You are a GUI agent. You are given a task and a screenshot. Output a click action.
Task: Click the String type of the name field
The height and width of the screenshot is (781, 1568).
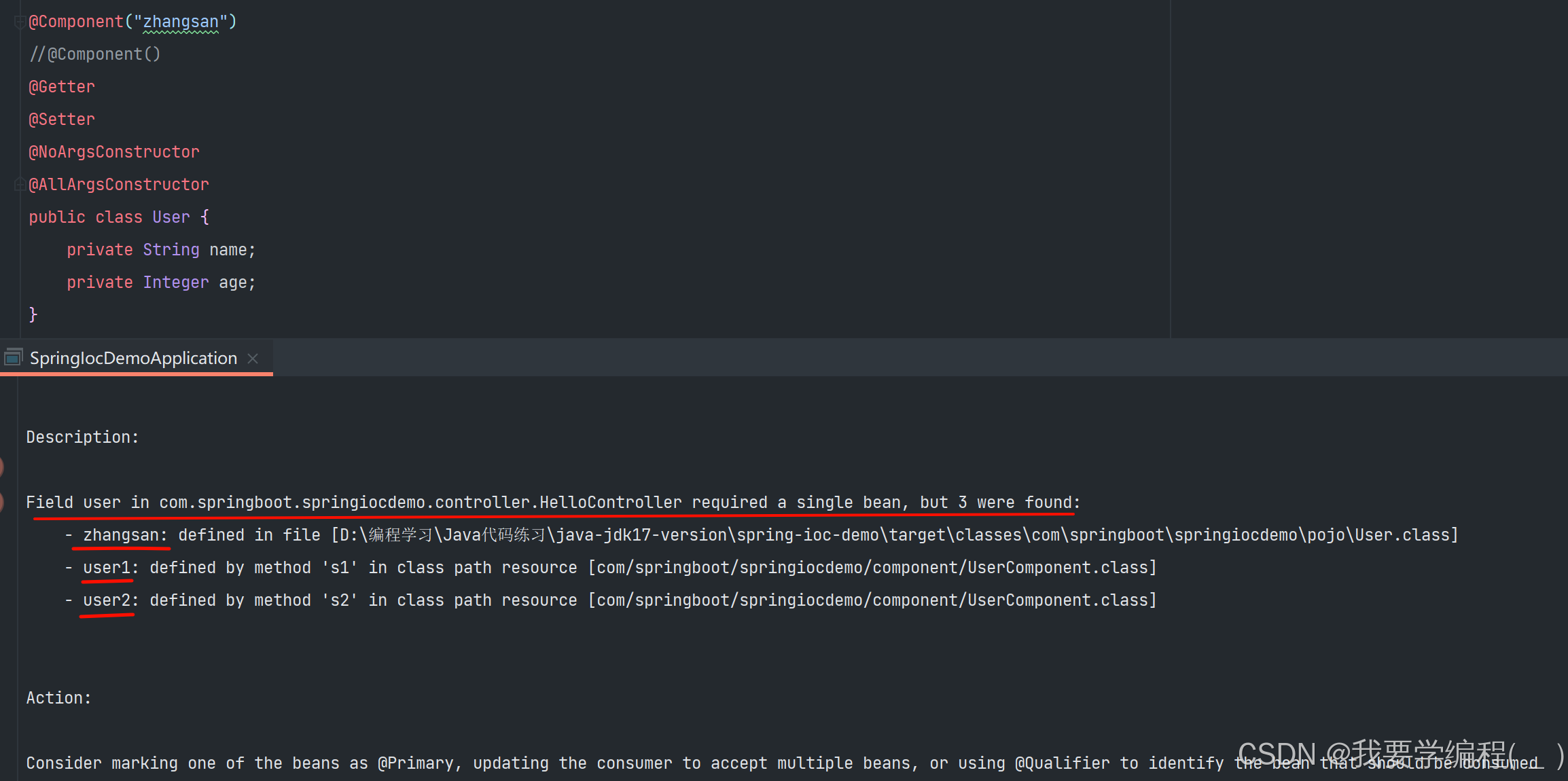tap(171, 250)
